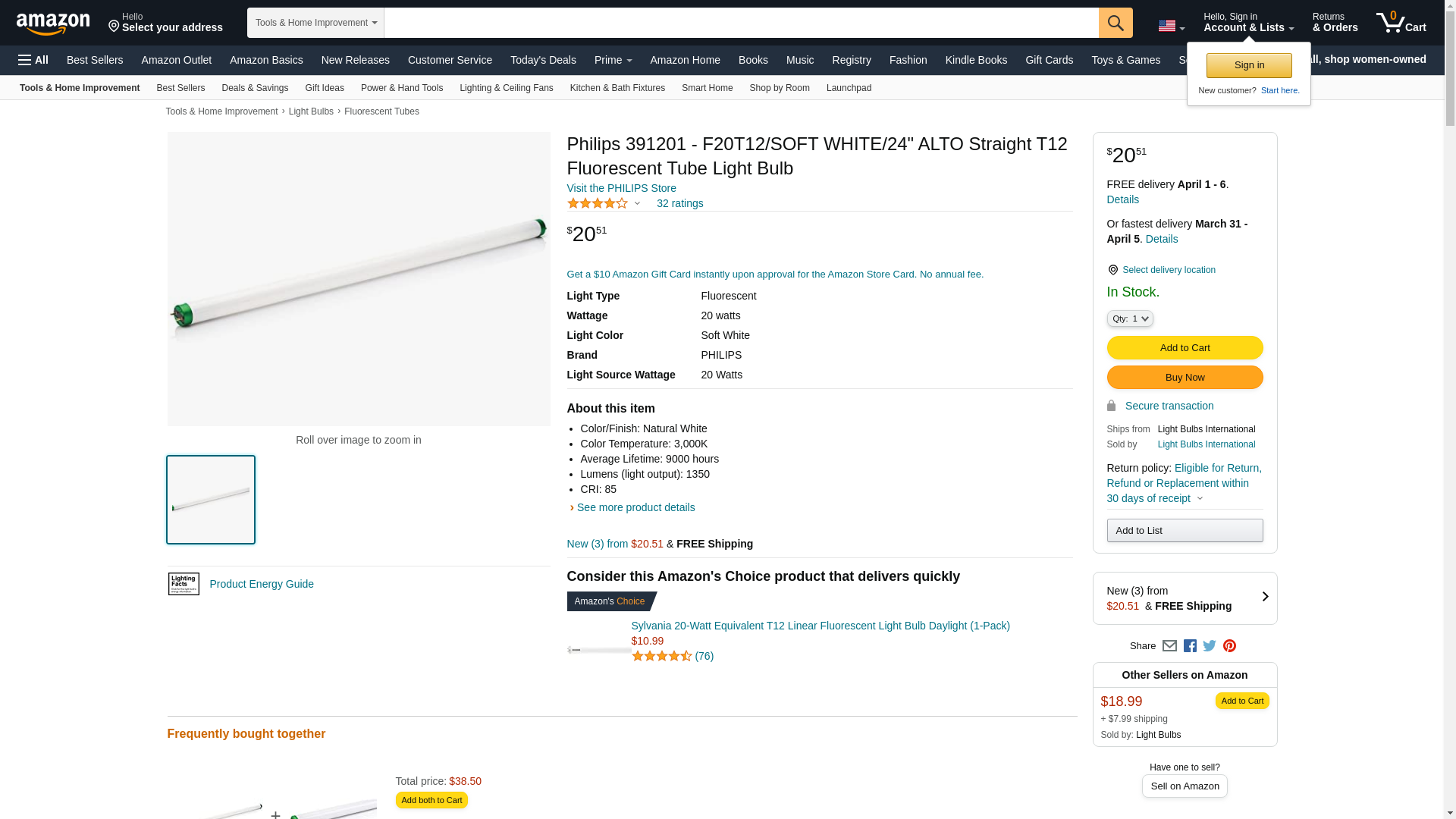1456x819 pixels.
Task: Share product on Facebook
Action: click(x=1190, y=646)
